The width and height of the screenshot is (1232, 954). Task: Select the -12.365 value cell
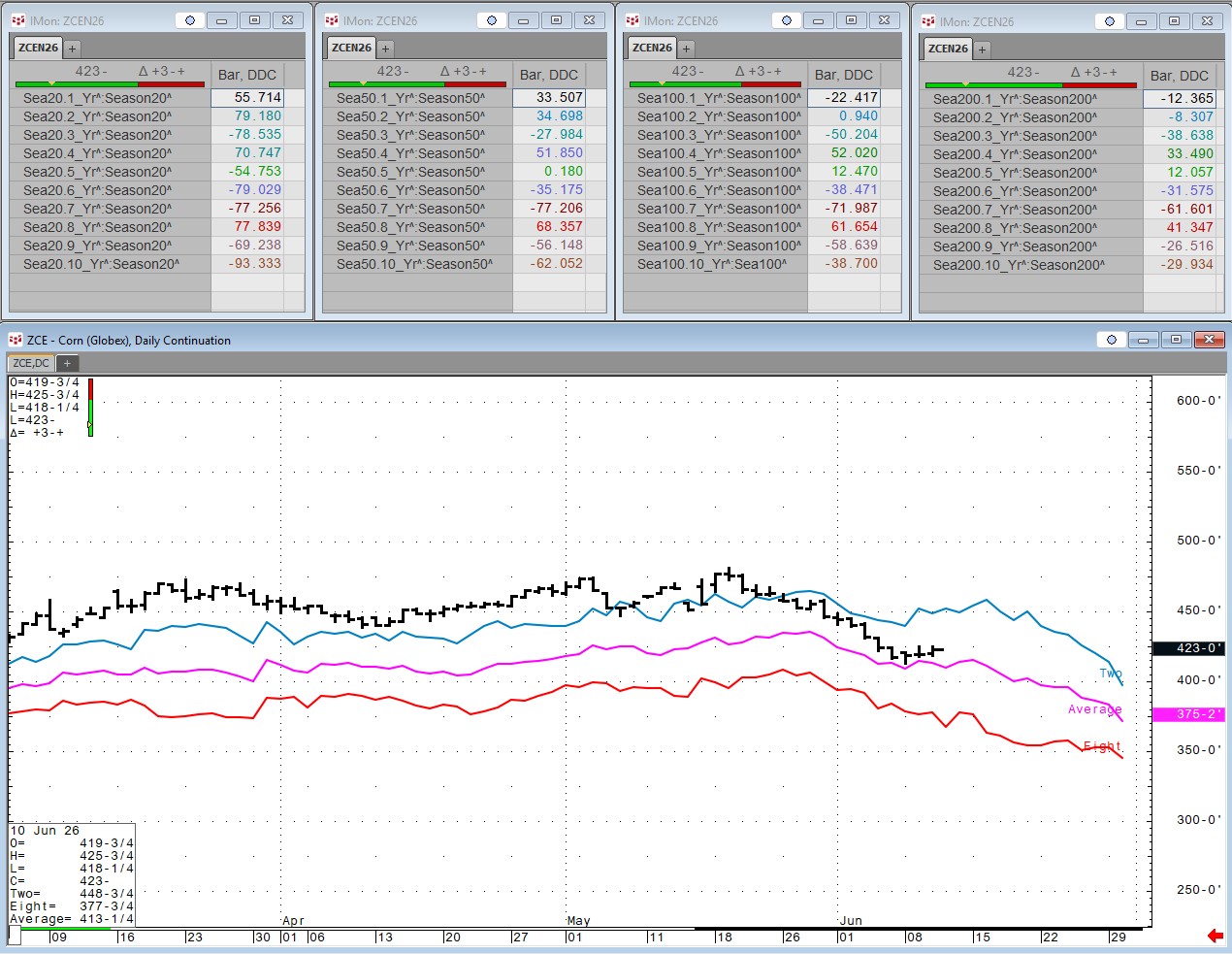click(x=1180, y=99)
